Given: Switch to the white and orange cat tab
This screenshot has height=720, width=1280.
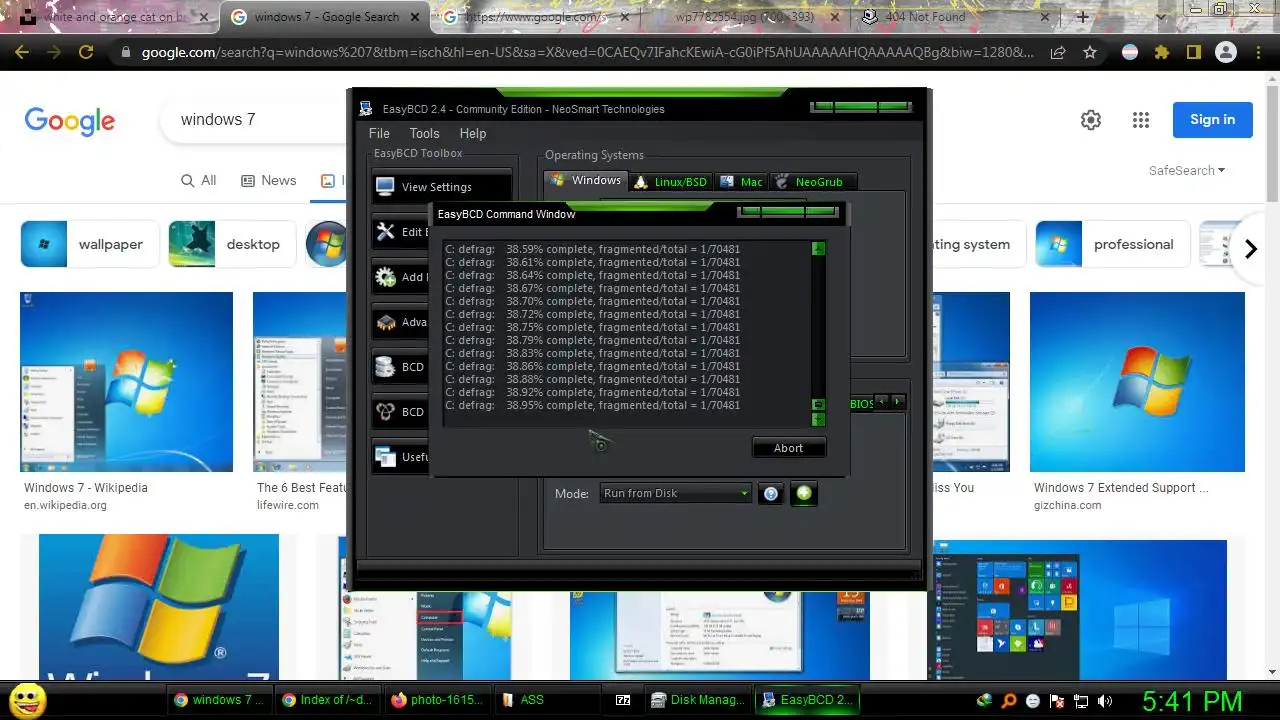Looking at the screenshot, I should 117,17.
